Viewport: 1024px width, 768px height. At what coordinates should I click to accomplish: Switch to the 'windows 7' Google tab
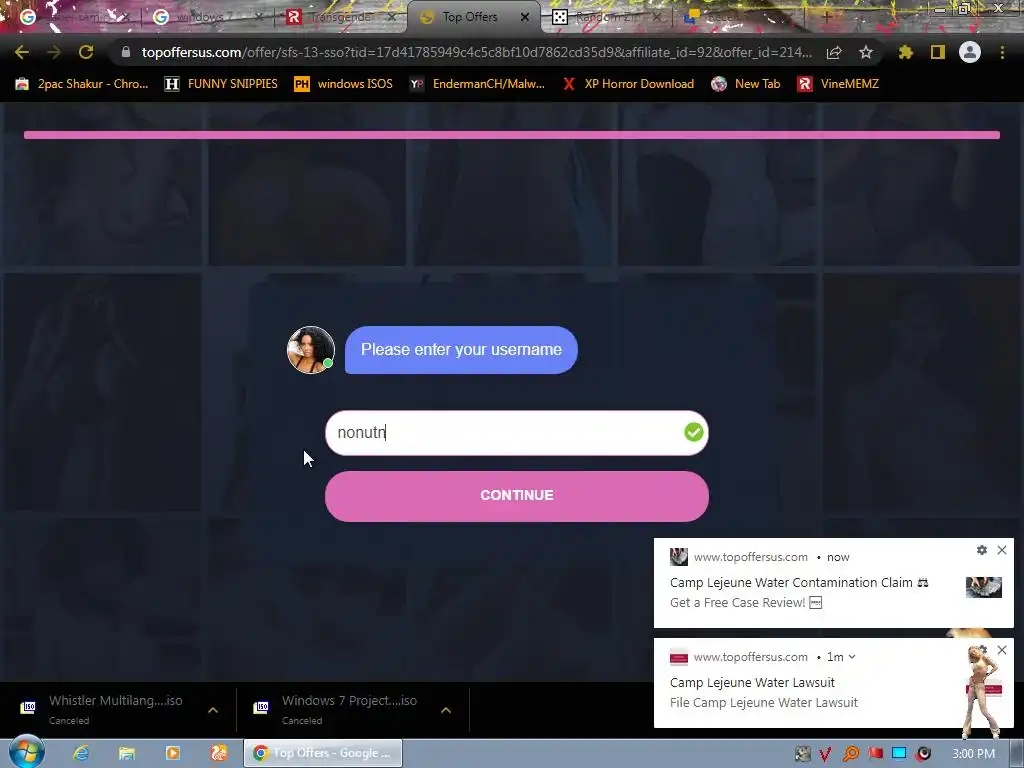coord(206,17)
